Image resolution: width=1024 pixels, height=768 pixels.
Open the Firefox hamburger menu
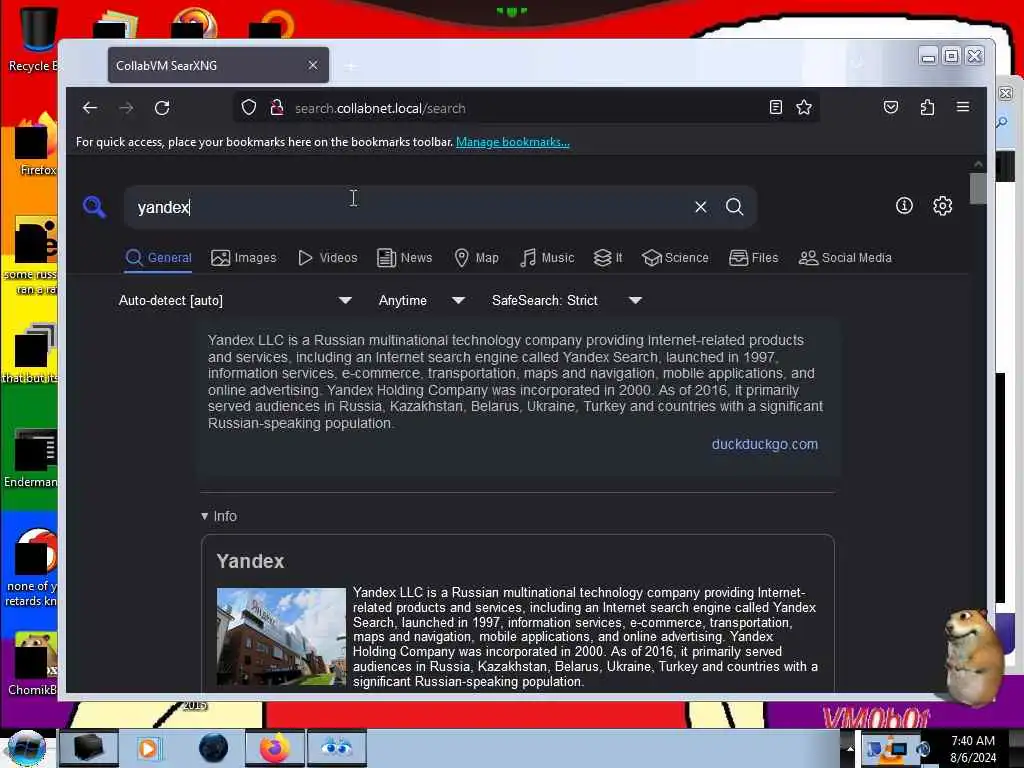coord(963,107)
